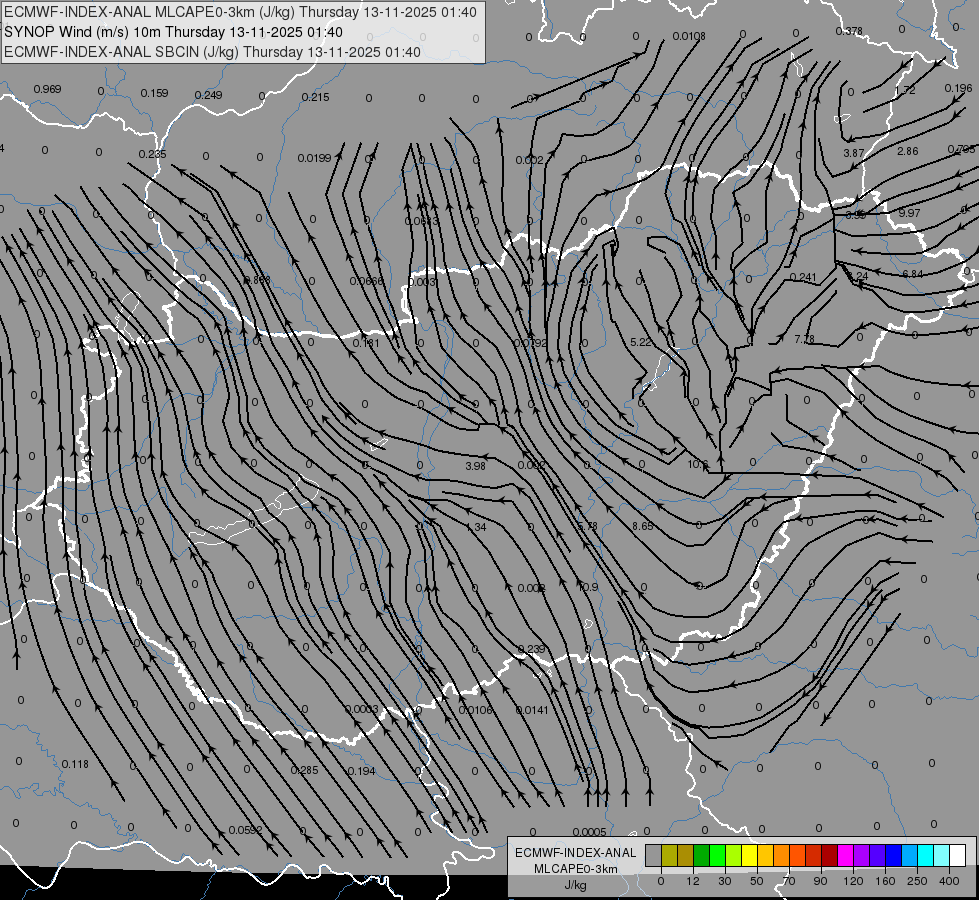This screenshot has width=979, height=900.
Task: Click the map value 0.0141
Action: [532, 710]
